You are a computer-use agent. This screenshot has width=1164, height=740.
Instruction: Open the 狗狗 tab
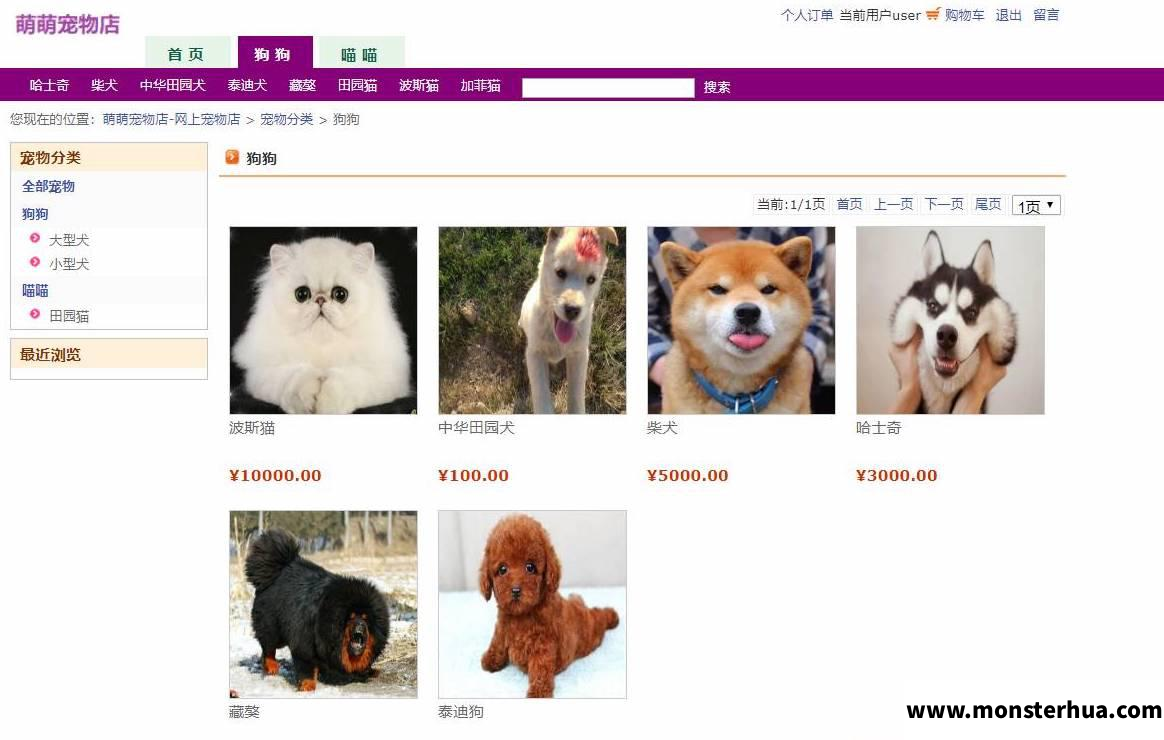(x=272, y=53)
